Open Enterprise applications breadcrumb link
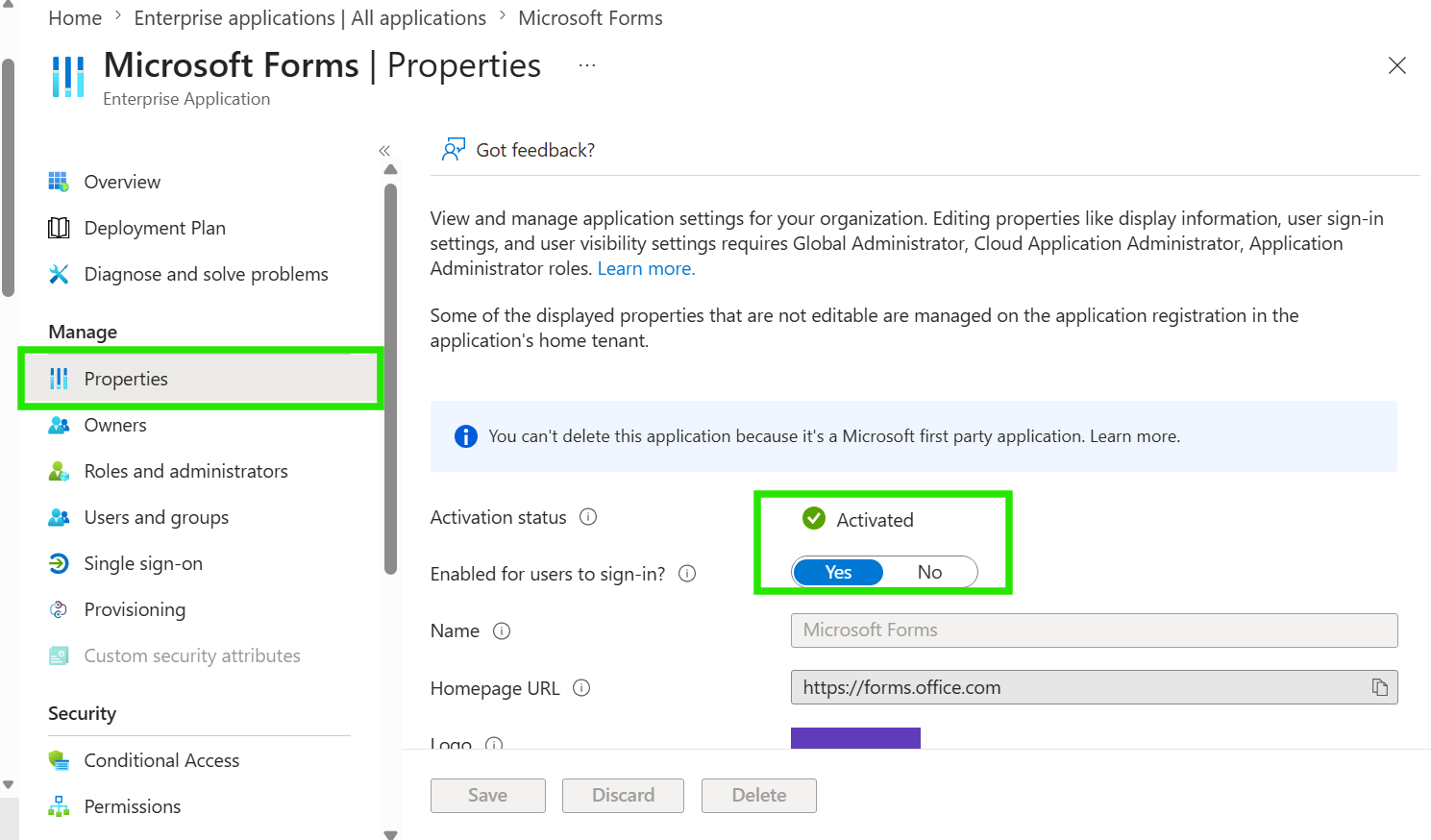 (310, 18)
